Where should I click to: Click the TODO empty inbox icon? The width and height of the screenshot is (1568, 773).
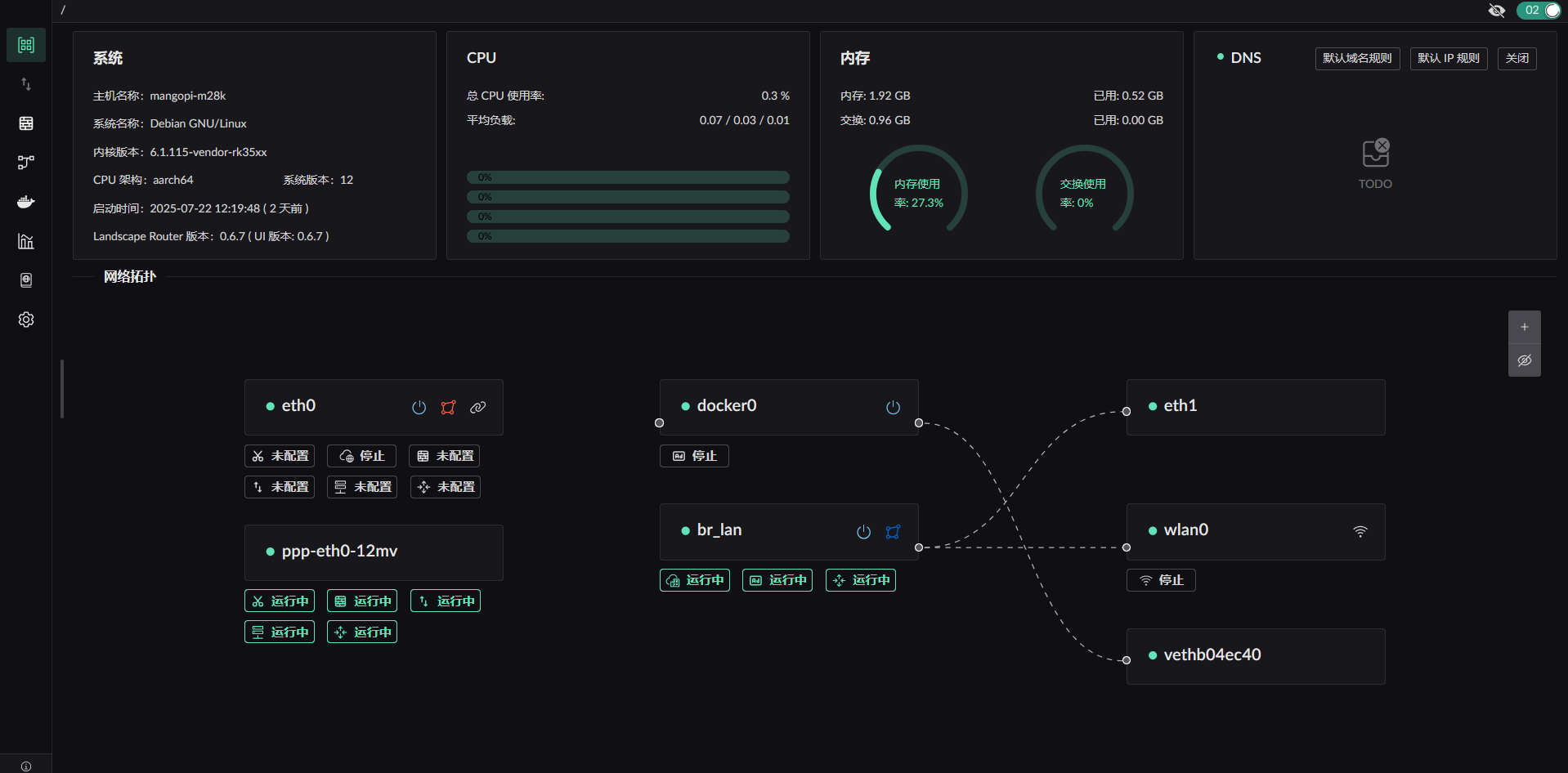(1376, 153)
